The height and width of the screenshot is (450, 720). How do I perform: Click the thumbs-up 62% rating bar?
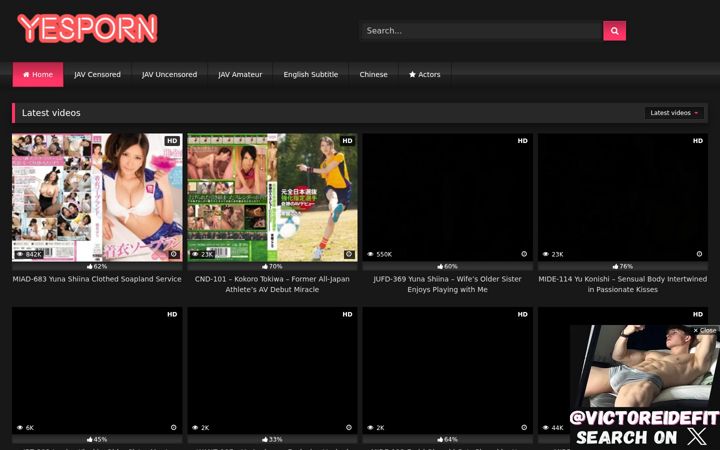click(x=97, y=266)
